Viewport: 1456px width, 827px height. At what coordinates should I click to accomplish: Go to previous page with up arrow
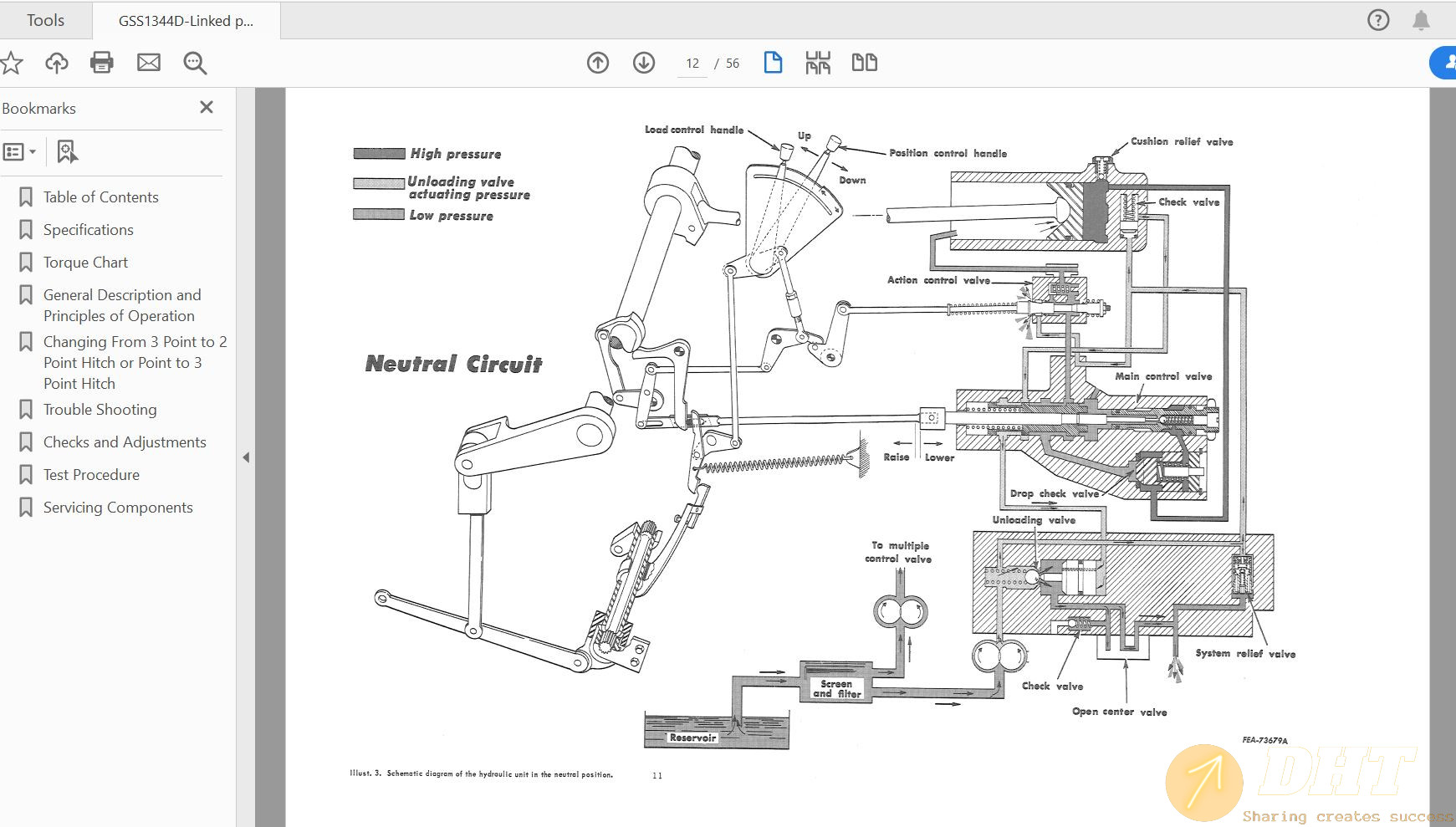[598, 63]
